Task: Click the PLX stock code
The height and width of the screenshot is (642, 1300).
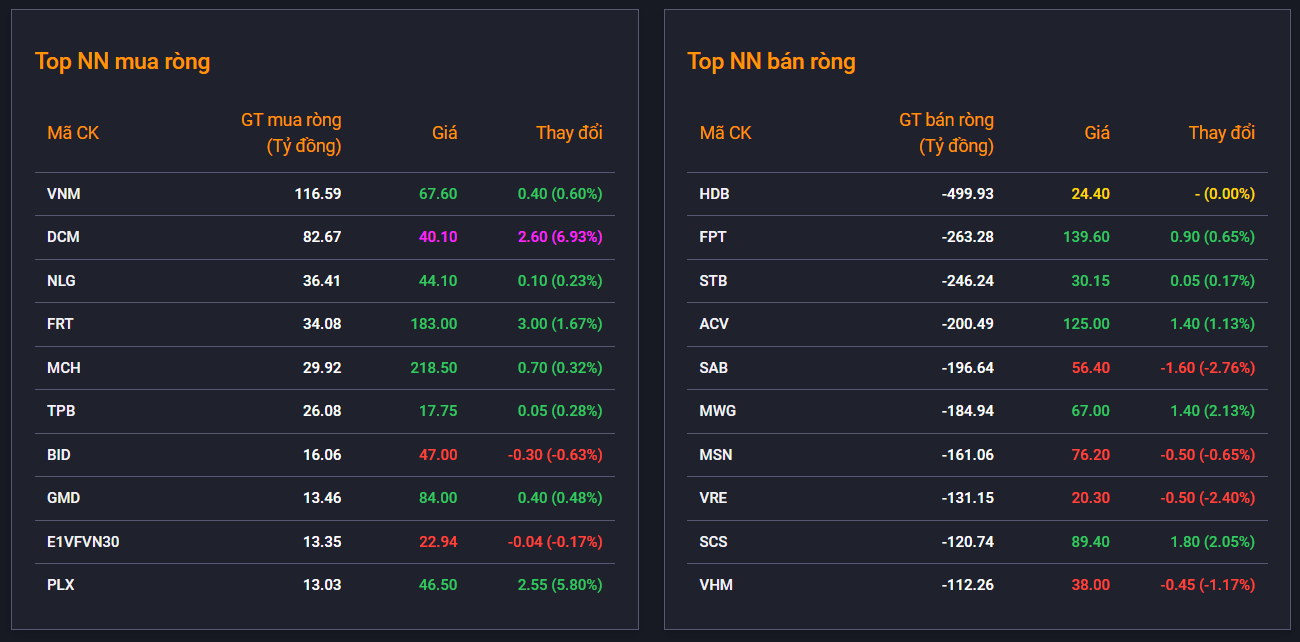Action: [x=60, y=585]
